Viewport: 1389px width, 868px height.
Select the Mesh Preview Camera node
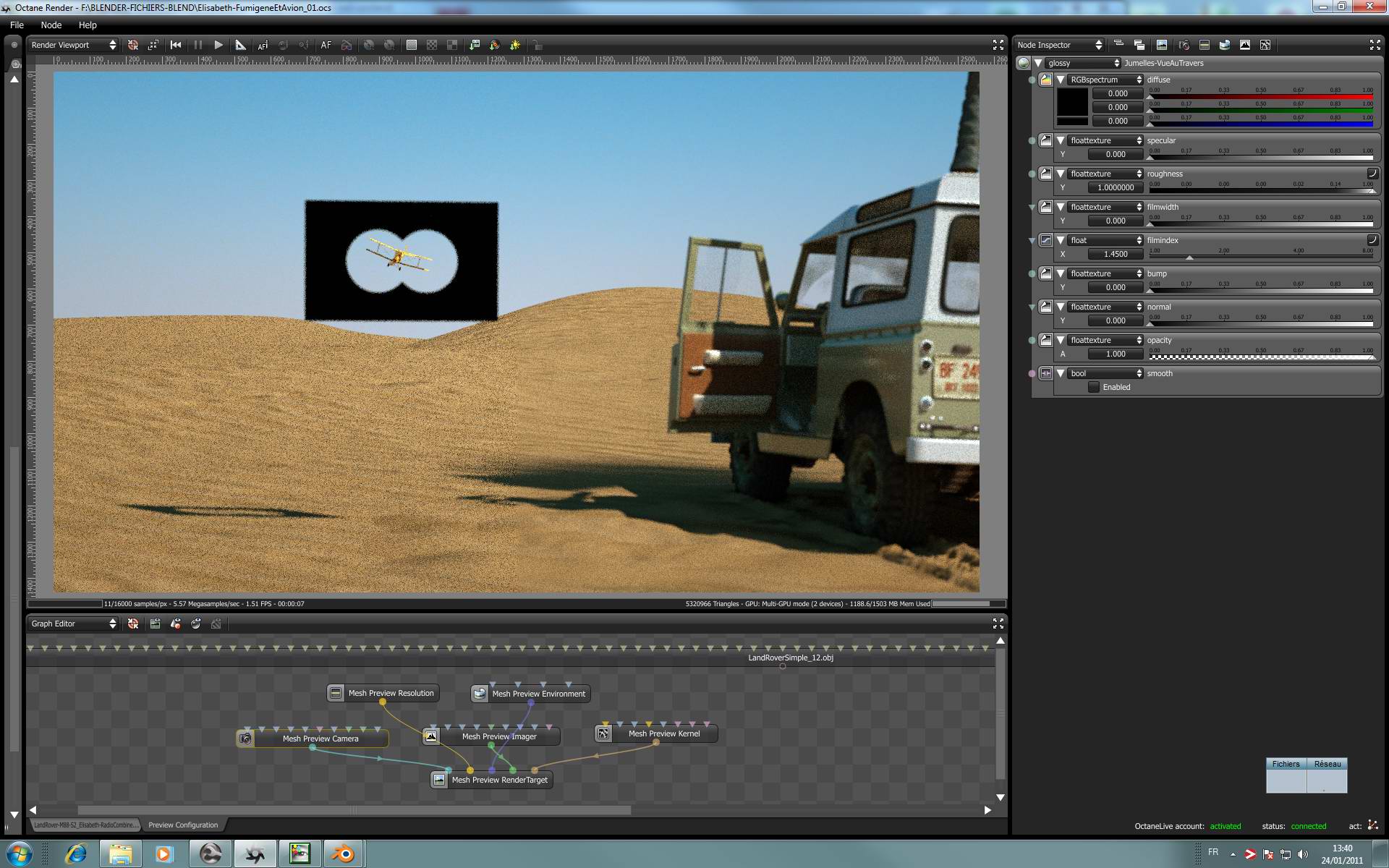click(x=320, y=739)
